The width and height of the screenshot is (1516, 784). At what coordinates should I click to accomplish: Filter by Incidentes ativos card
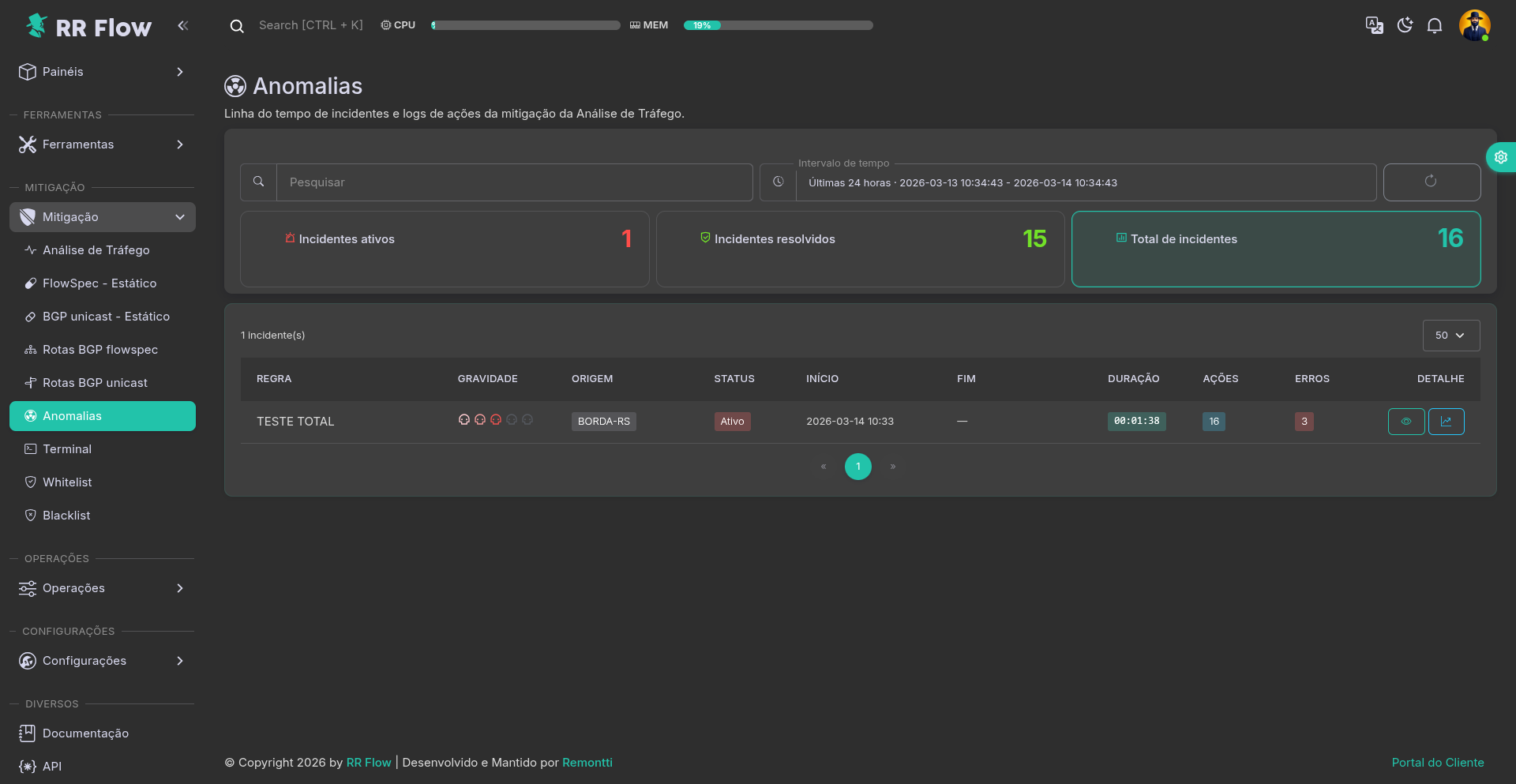[445, 249]
